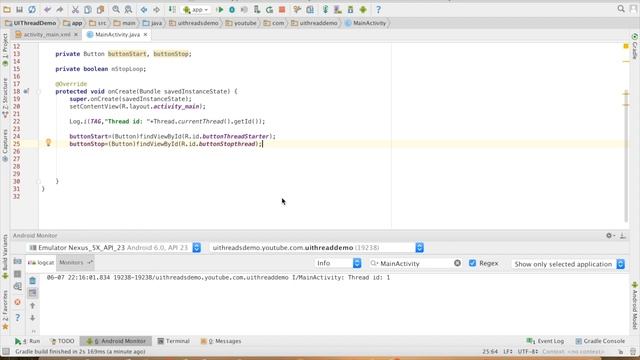Close the MainActivity.java tab
Viewport: 640px width, 360px height.
(x=145, y=35)
